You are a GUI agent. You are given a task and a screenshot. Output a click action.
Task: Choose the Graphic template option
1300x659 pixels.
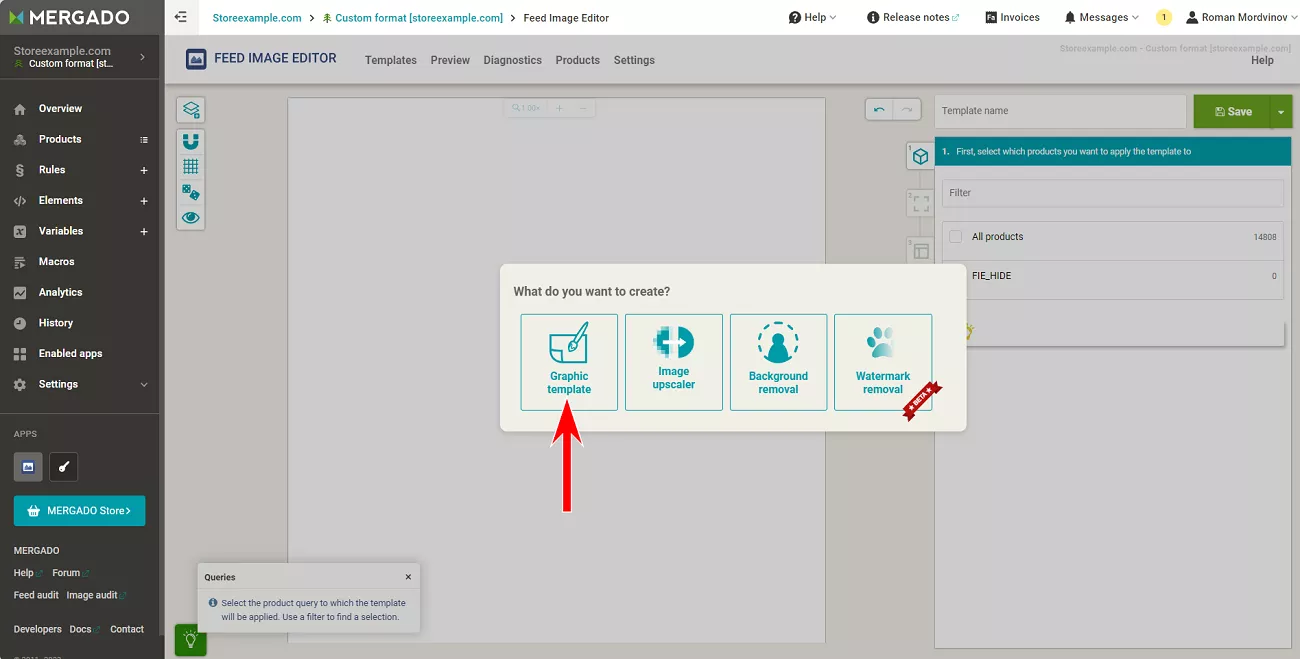click(569, 362)
